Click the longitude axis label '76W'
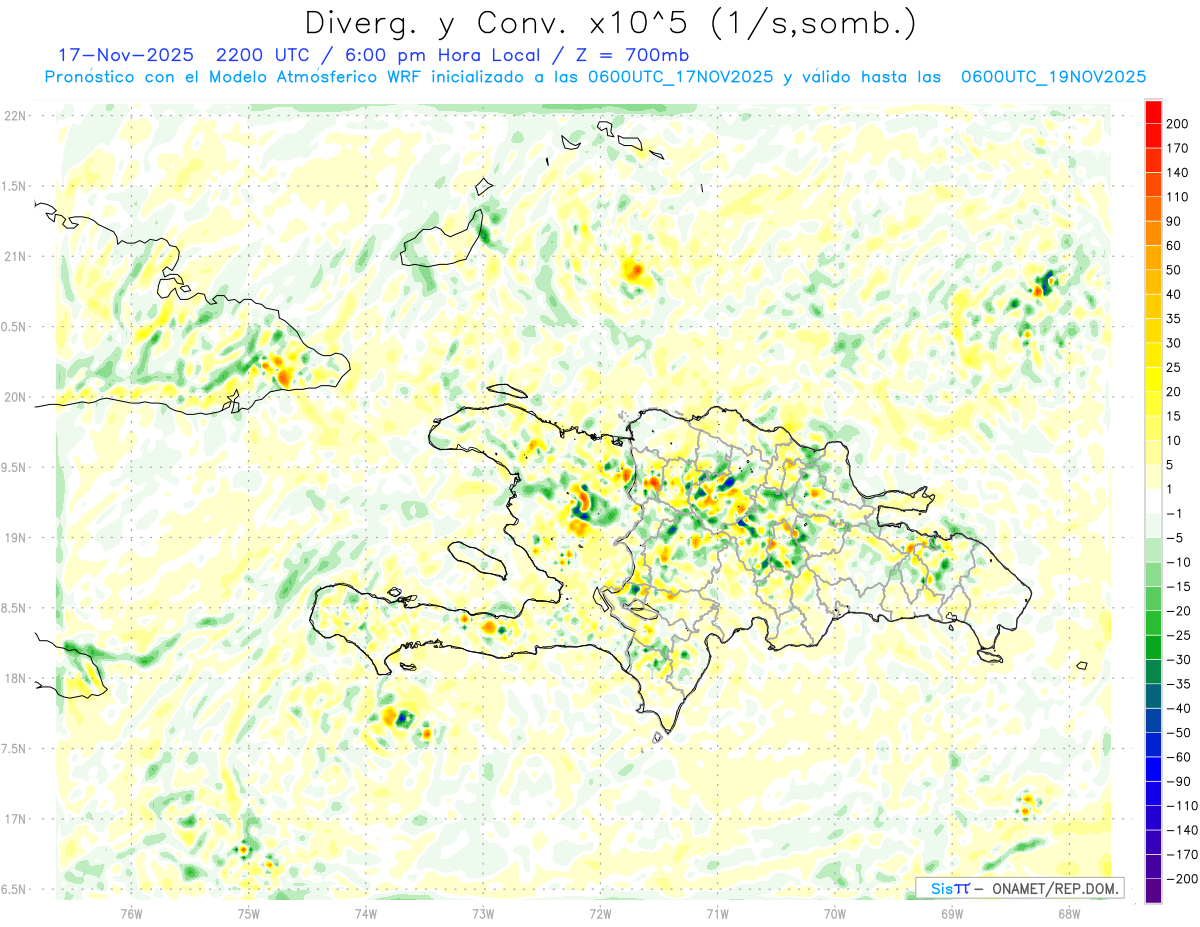 coord(131,913)
